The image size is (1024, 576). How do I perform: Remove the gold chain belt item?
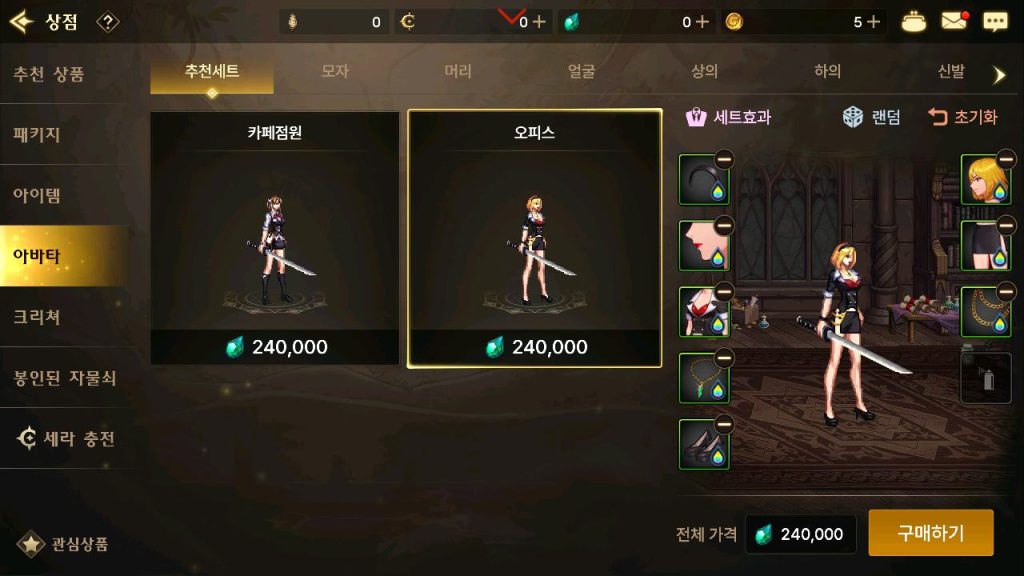(x=1006, y=291)
